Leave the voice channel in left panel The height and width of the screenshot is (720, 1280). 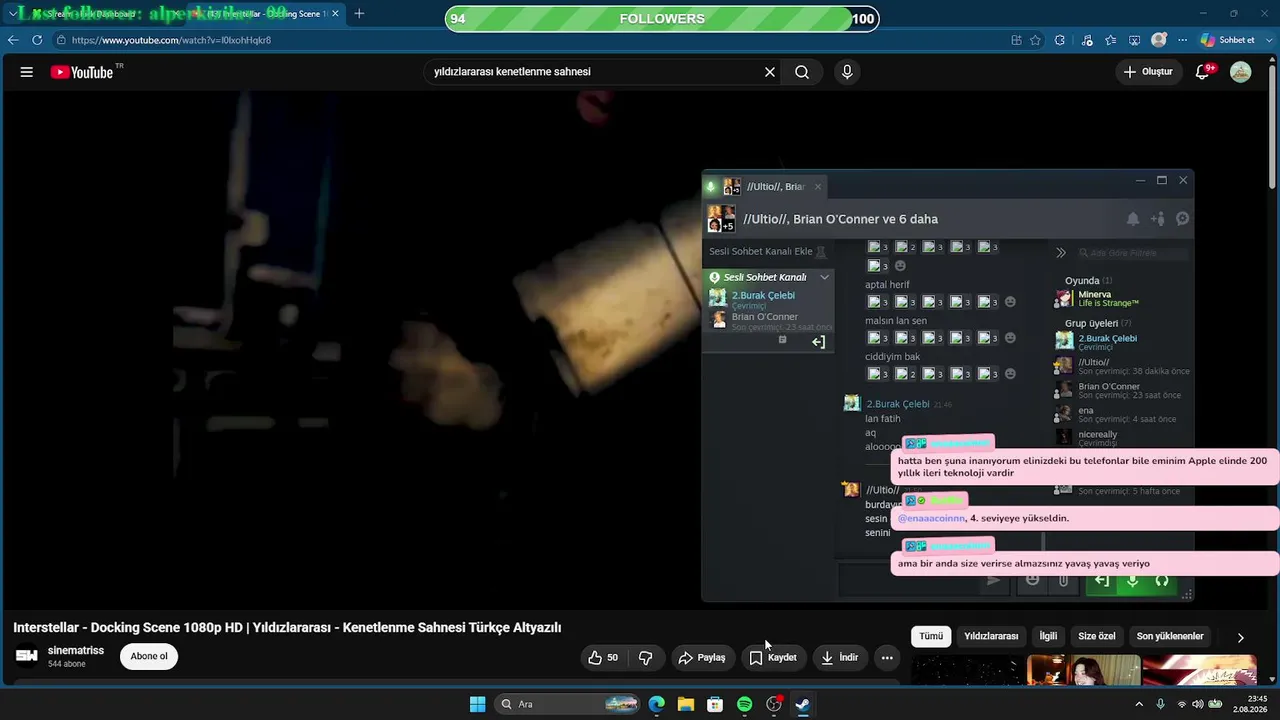point(818,342)
